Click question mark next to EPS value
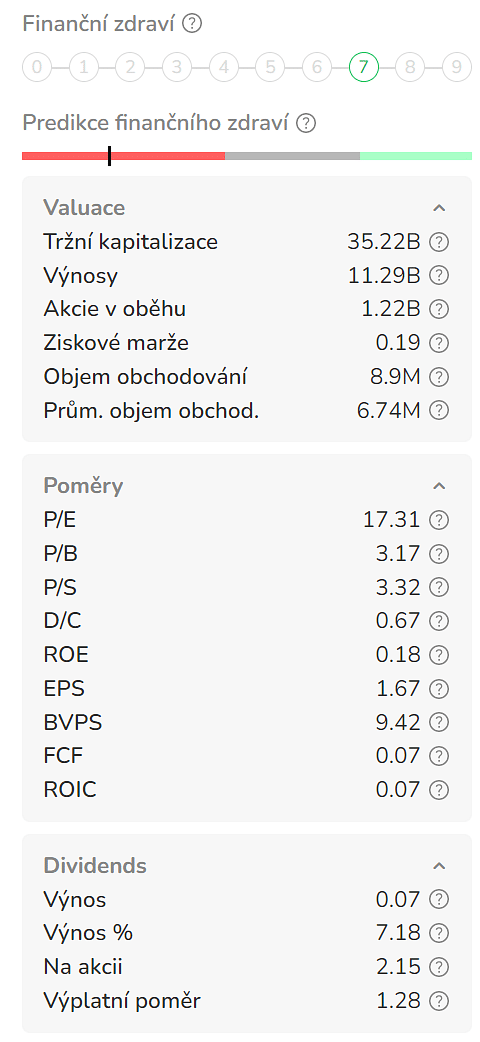This screenshot has width=480, height=1042. click(x=439, y=688)
